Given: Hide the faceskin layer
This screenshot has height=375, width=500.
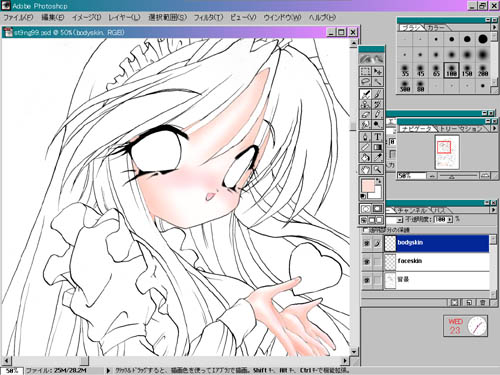Looking at the screenshot, I should click(x=367, y=262).
